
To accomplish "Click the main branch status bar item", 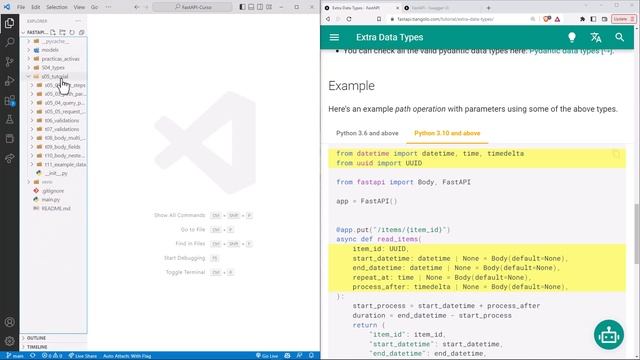I will [15, 356].
